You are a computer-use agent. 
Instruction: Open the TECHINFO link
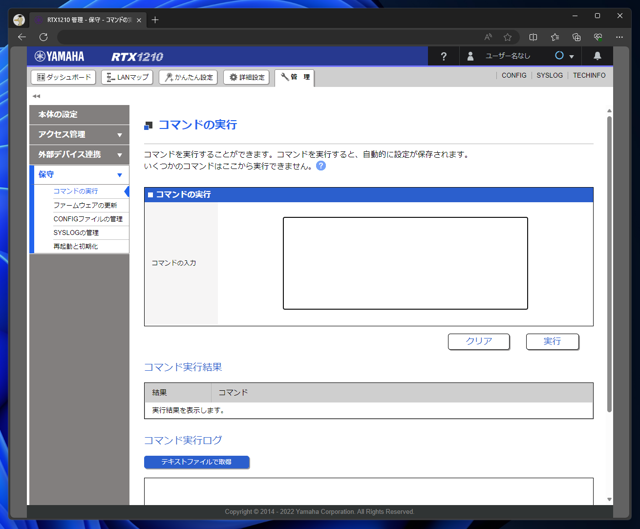(x=589, y=76)
